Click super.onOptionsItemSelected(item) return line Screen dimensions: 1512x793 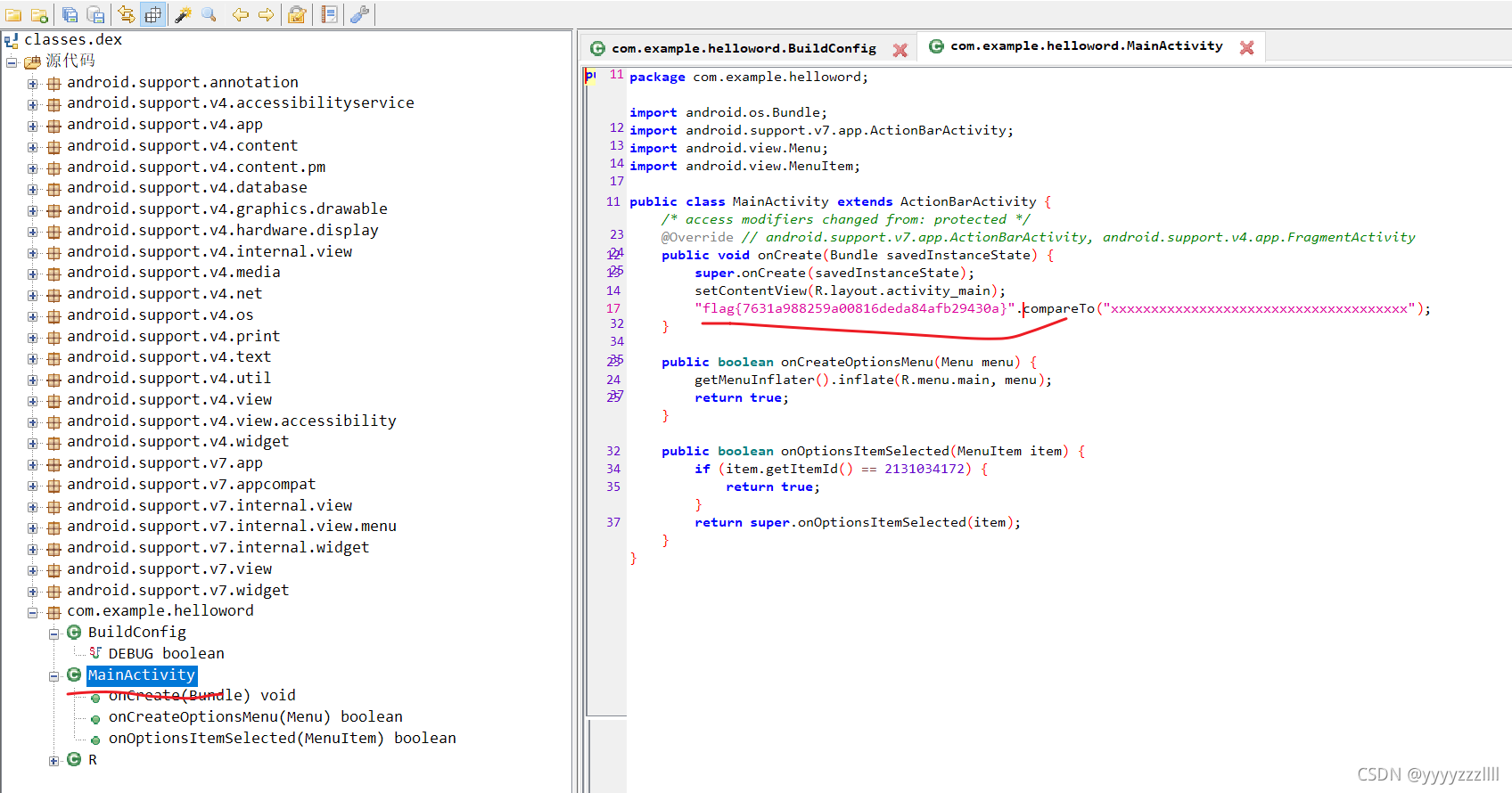tap(858, 522)
